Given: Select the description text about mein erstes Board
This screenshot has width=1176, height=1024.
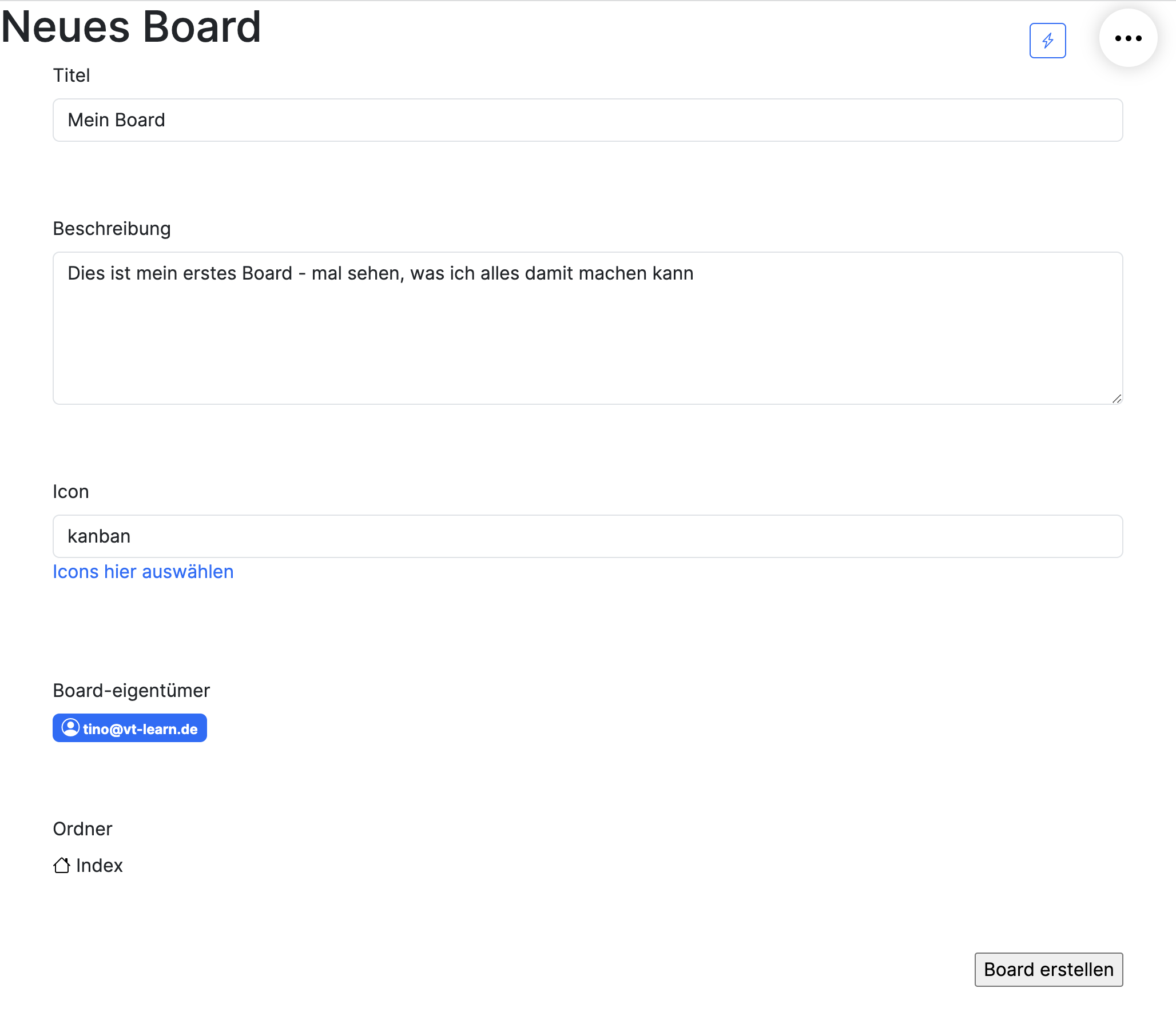Looking at the screenshot, I should pyautogui.click(x=380, y=273).
